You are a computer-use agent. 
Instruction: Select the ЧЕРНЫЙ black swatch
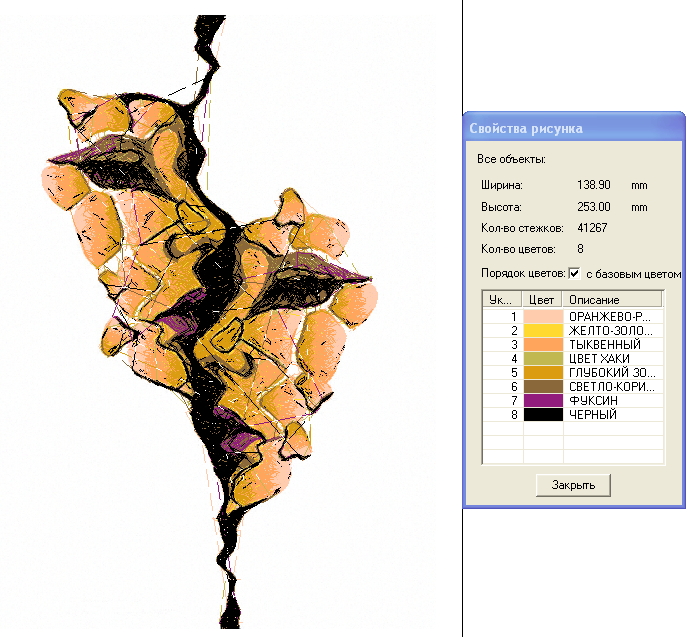(x=543, y=414)
